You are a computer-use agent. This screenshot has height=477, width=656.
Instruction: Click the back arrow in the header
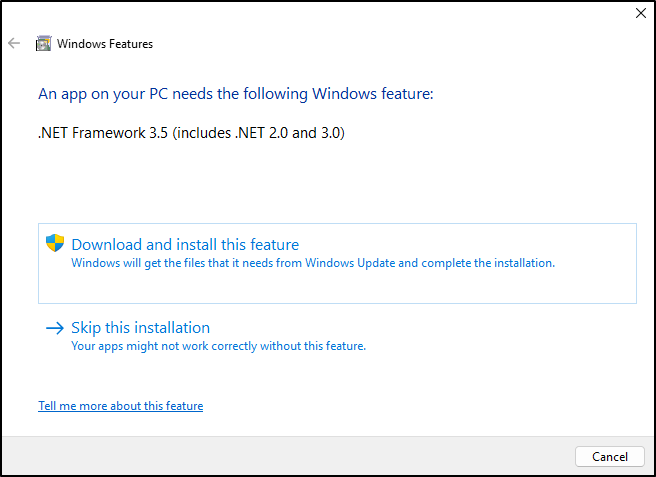coord(14,43)
